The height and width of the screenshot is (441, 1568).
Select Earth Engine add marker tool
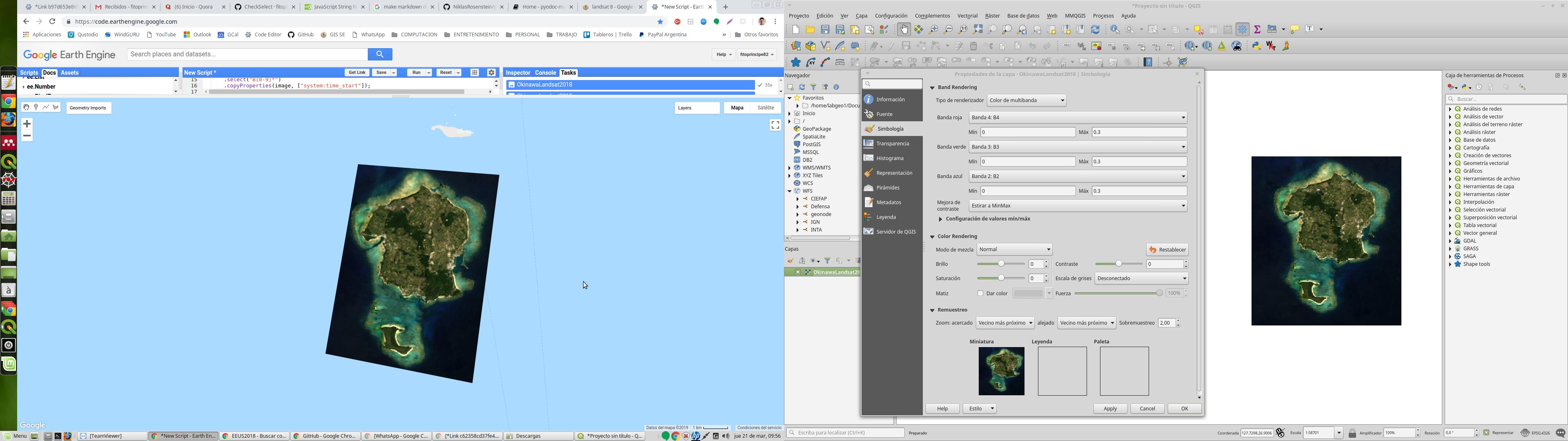[x=36, y=107]
